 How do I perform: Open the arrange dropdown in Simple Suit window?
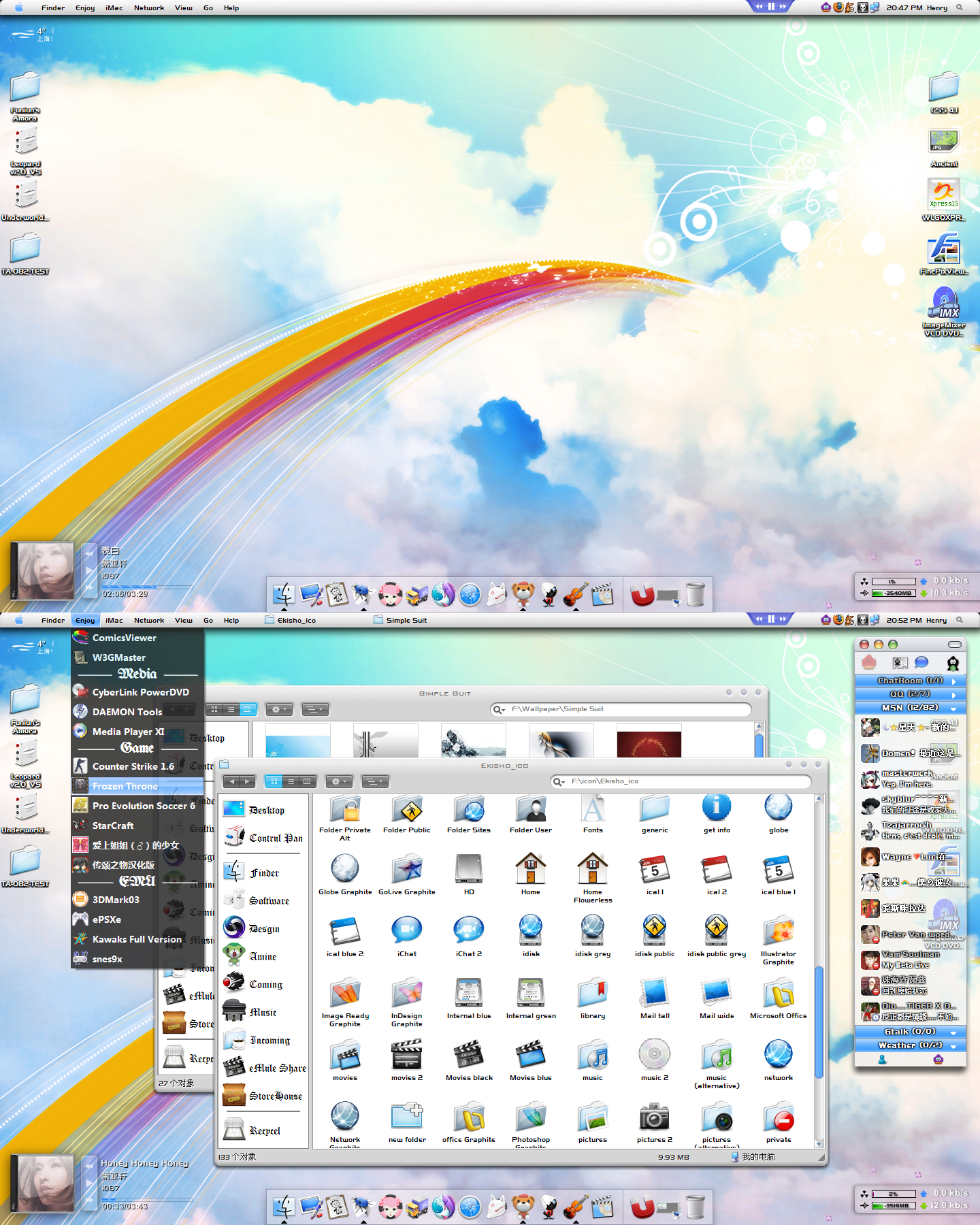[x=315, y=709]
